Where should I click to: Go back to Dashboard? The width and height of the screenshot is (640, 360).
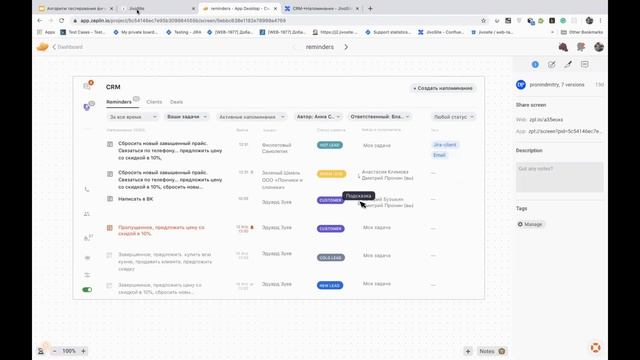pyautogui.click(x=68, y=47)
